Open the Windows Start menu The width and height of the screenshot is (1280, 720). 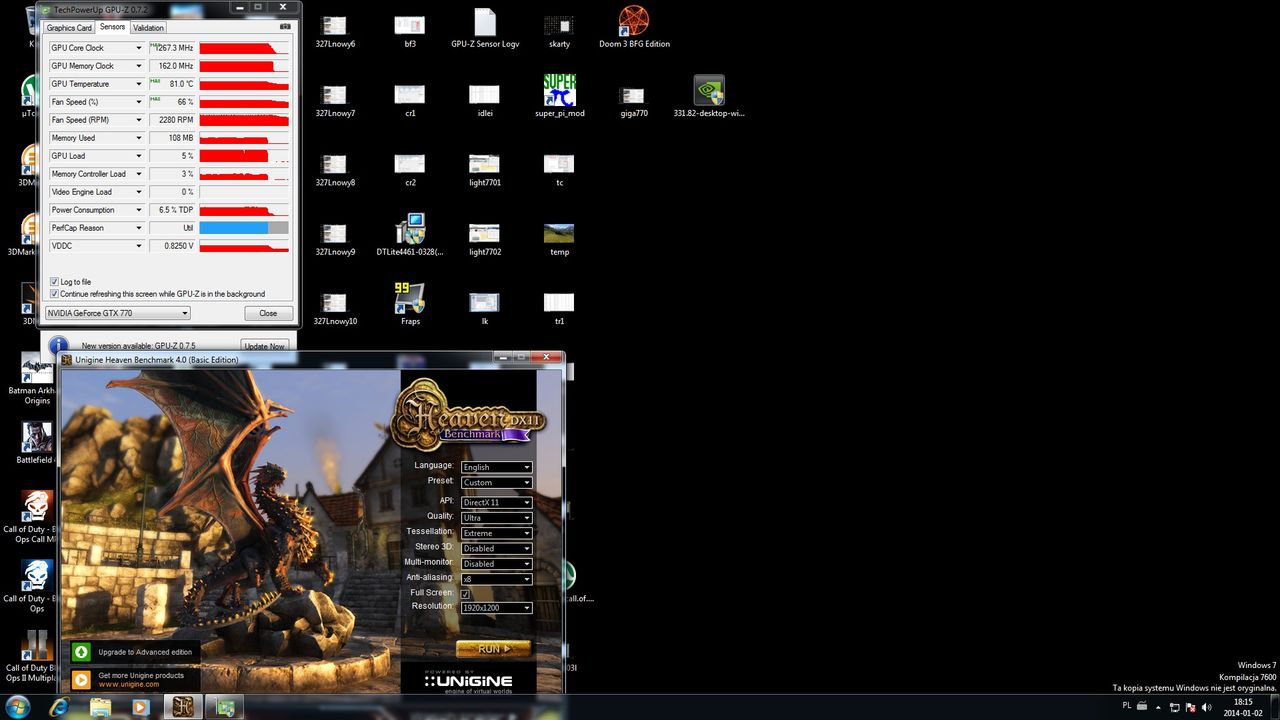[x=20, y=707]
